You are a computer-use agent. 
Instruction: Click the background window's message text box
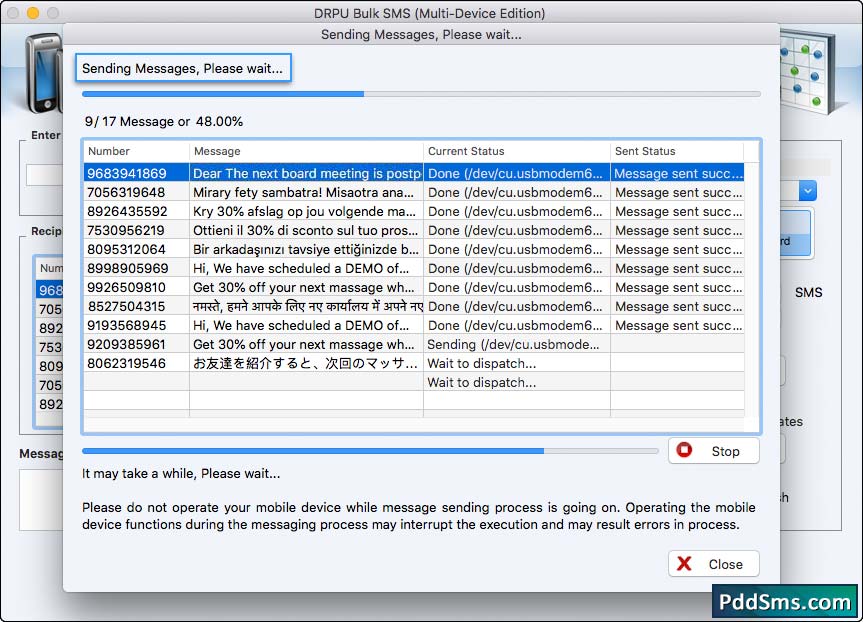click(x=41, y=500)
